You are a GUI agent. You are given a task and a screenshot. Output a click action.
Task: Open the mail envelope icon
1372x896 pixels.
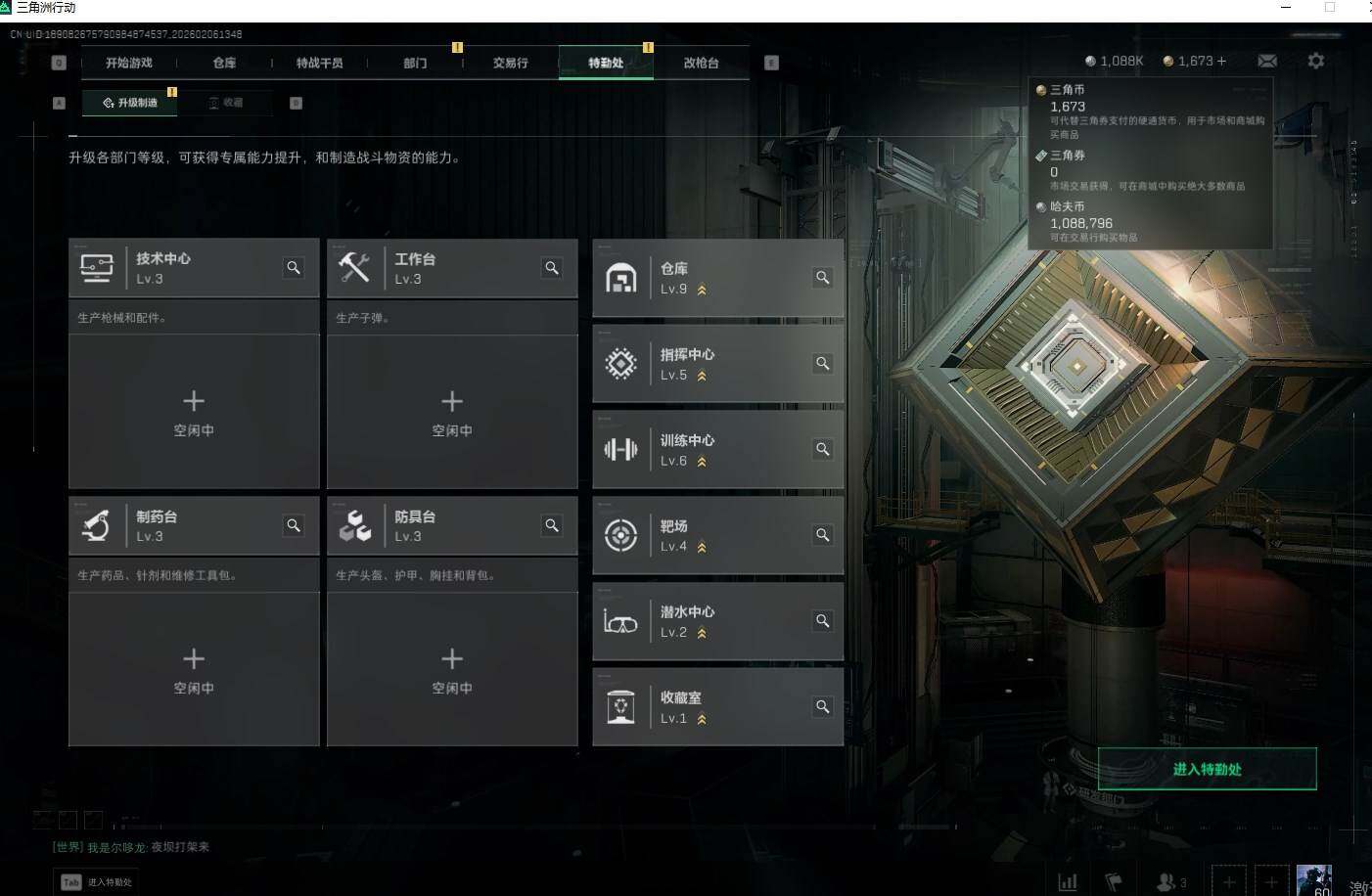click(1267, 61)
